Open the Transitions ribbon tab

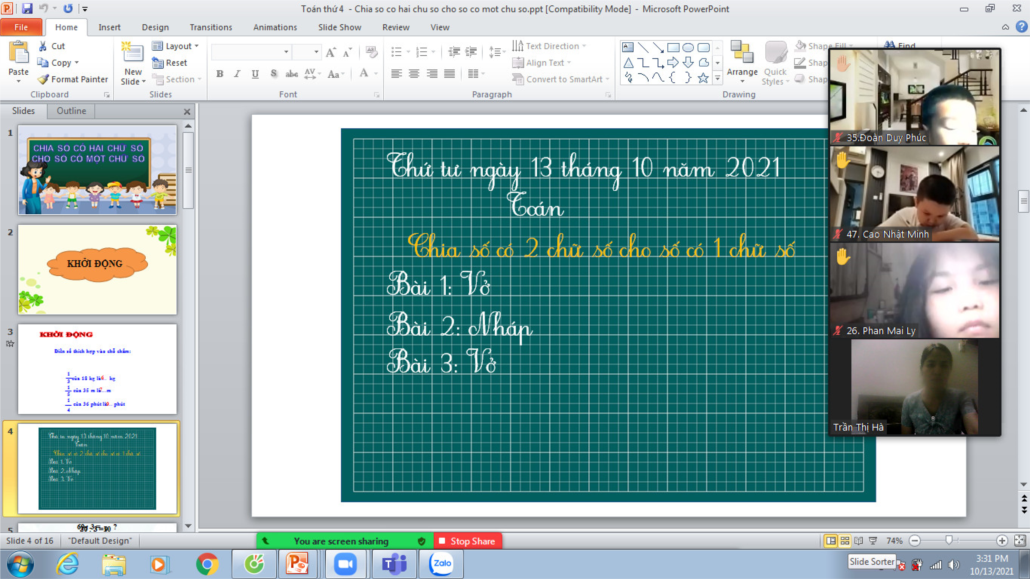(x=210, y=27)
